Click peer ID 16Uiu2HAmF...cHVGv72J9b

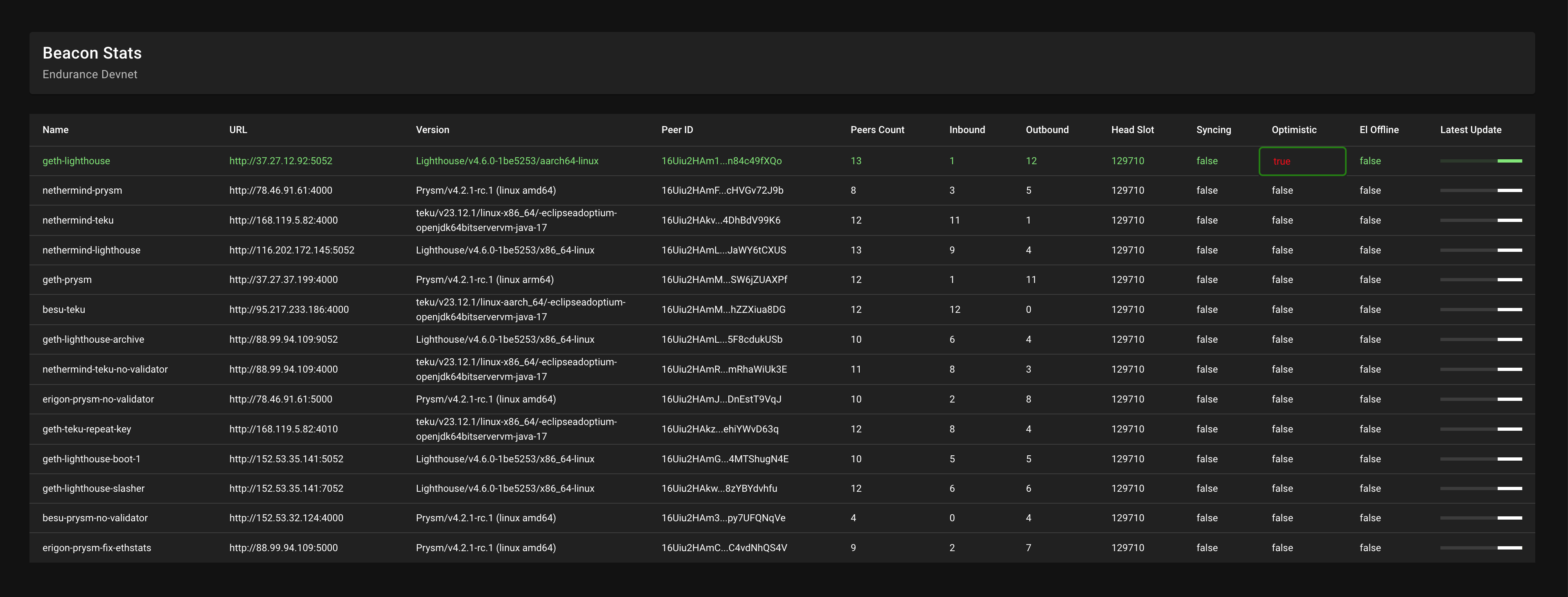tap(723, 191)
